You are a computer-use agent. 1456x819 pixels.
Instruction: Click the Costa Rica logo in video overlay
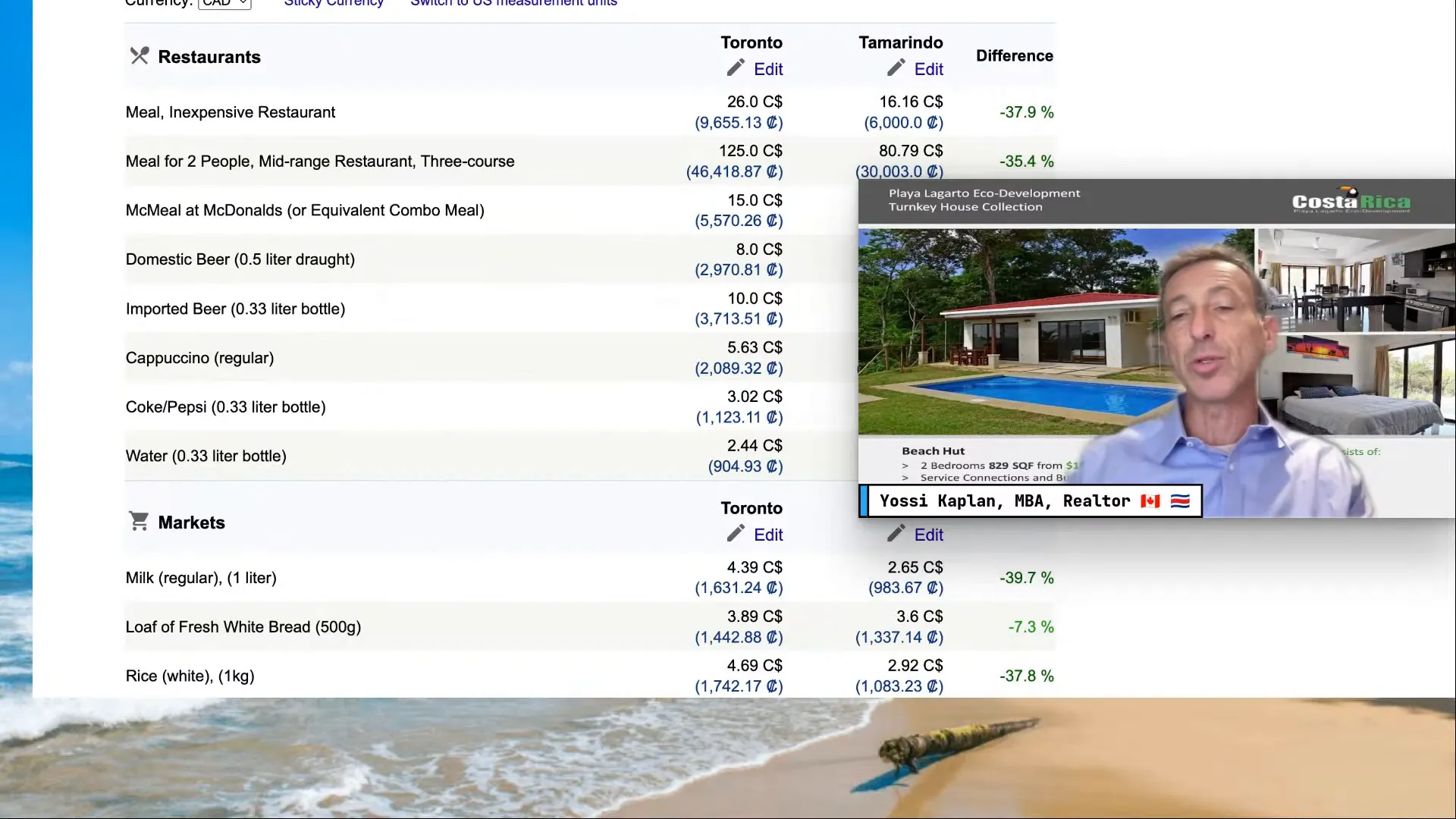(x=1351, y=201)
